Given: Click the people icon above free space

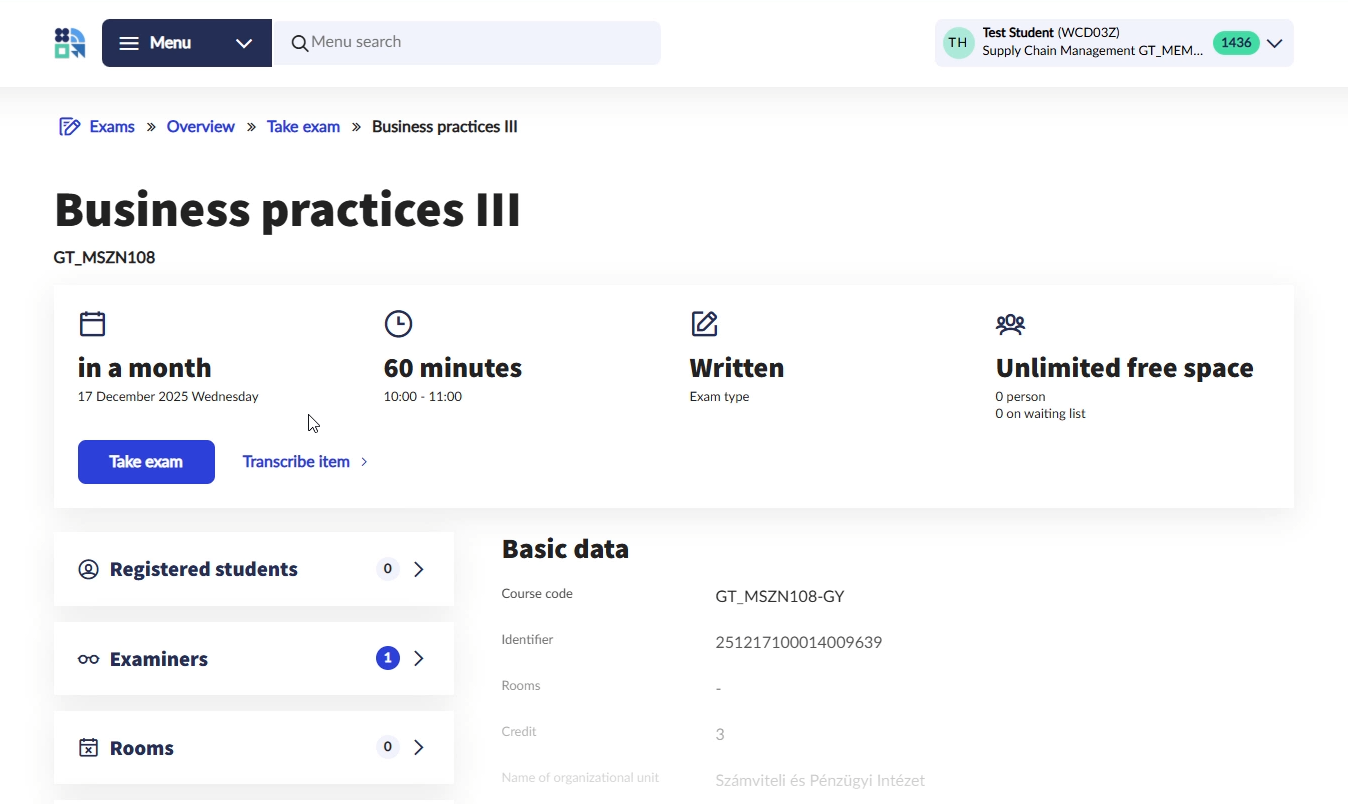Looking at the screenshot, I should (x=1010, y=324).
